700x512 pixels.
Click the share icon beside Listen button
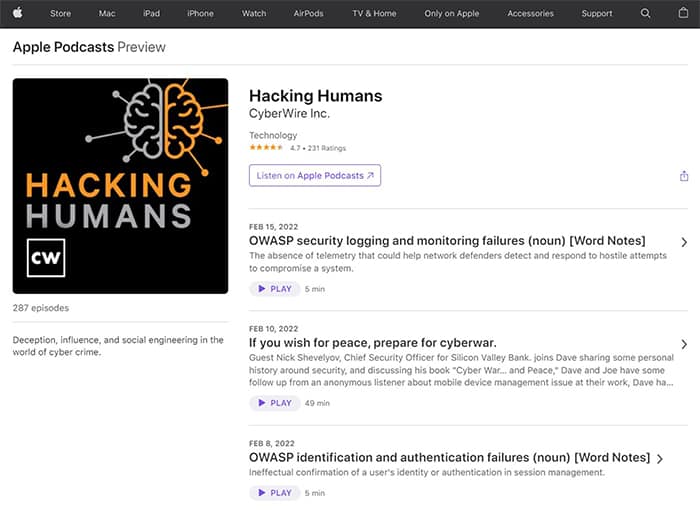point(683,176)
